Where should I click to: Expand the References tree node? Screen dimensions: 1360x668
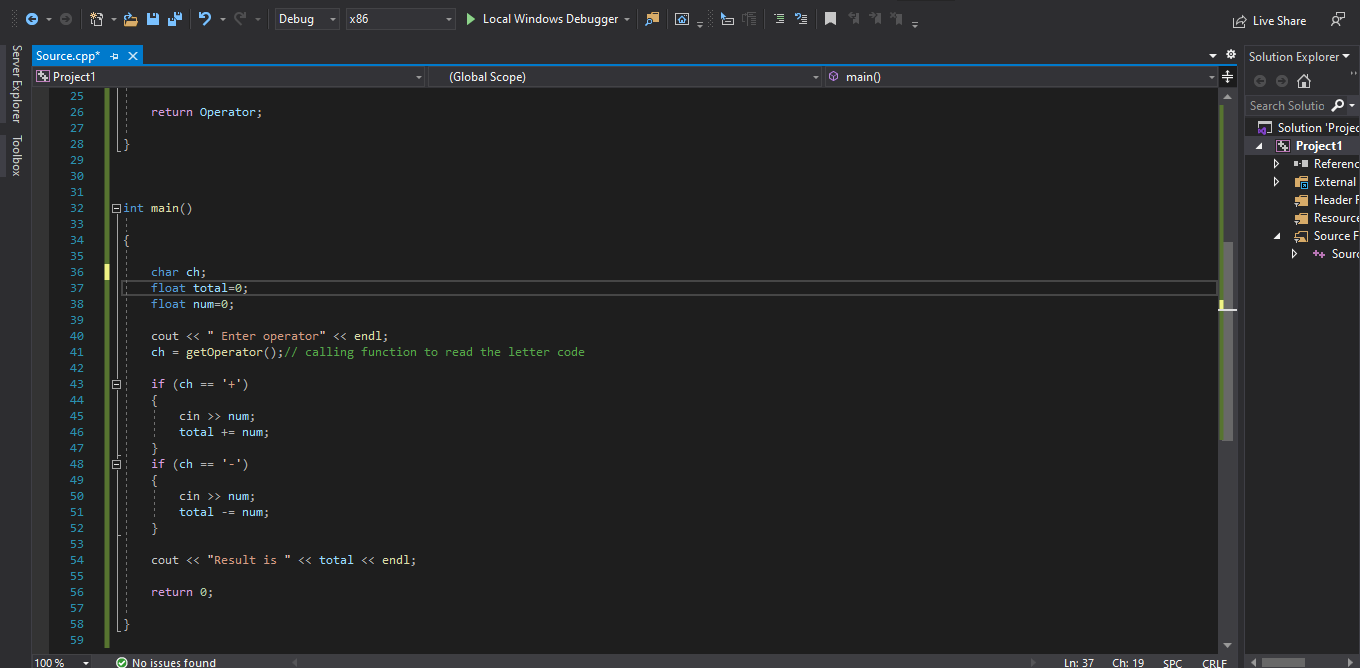coord(1276,164)
